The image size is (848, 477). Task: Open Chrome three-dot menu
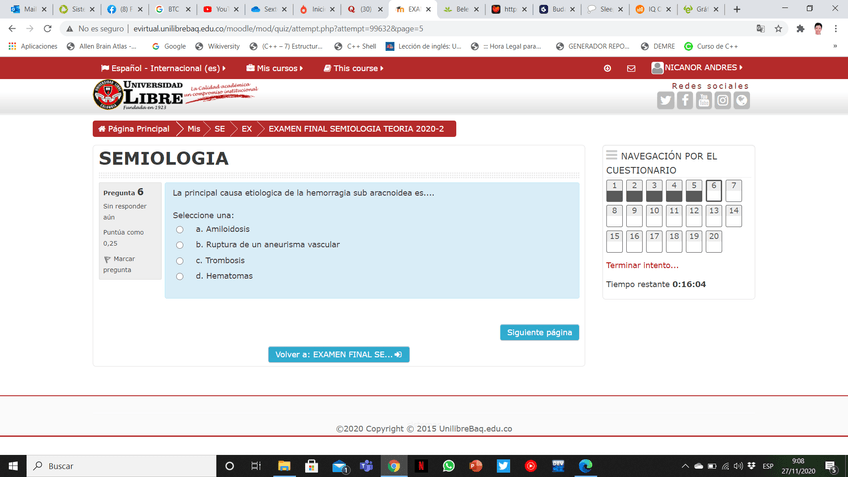tap(836, 29)
